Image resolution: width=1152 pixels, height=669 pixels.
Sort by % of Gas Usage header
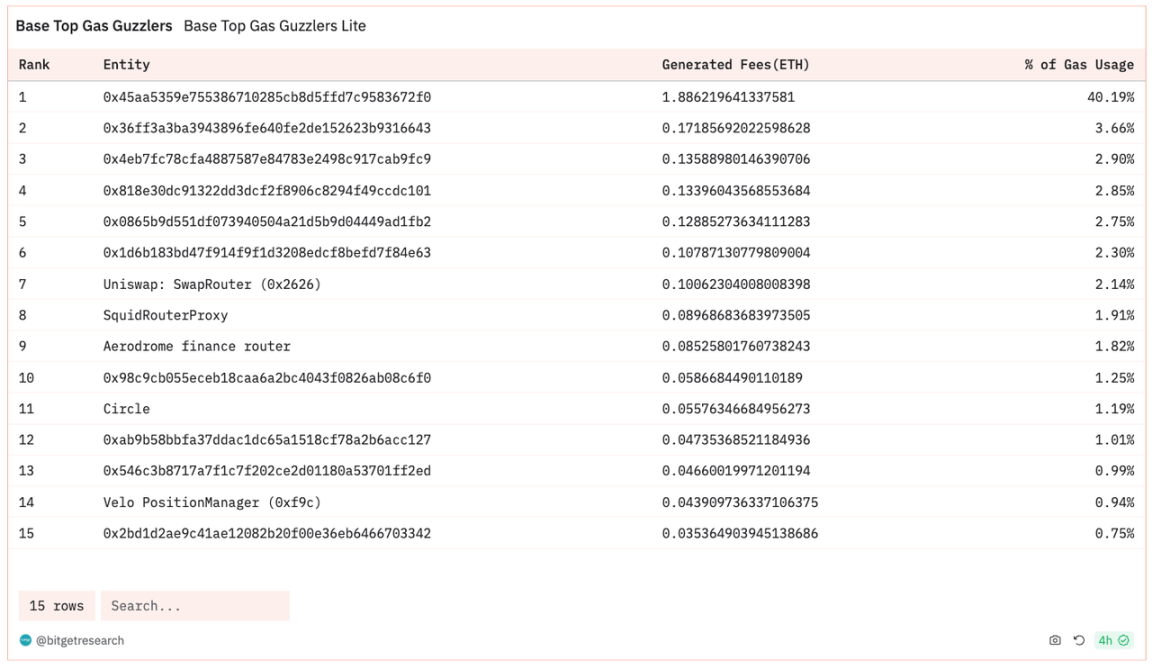pos(1079,65)
